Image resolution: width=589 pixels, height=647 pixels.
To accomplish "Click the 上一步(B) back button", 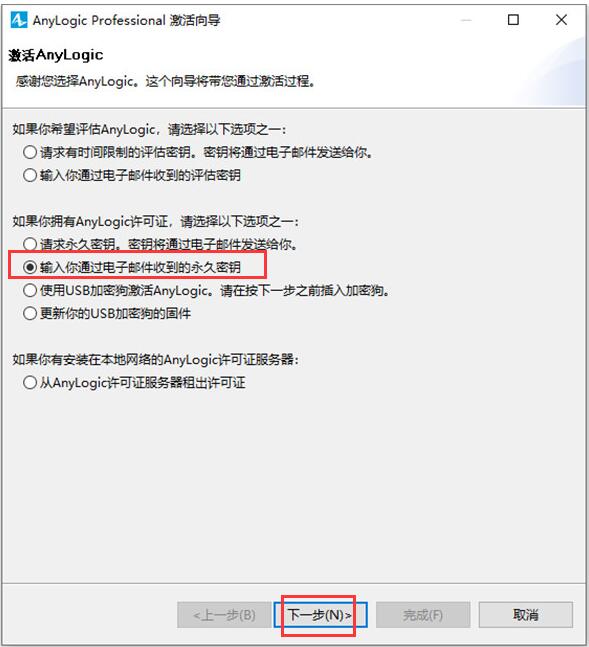I will tap(224, 615).
